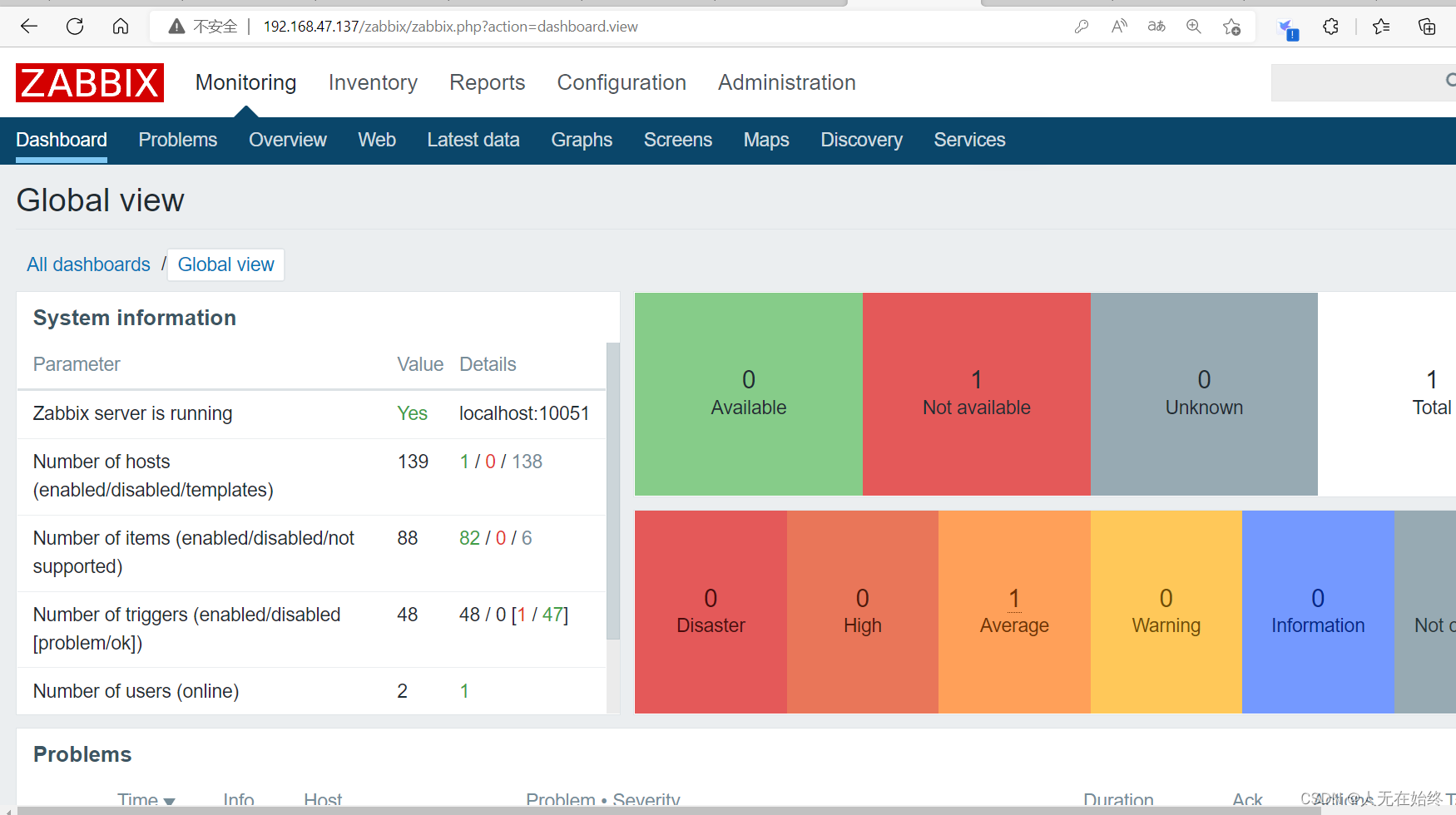Open the Inventory main menu
Screen dimensions: 1456x815
(373, 82)
